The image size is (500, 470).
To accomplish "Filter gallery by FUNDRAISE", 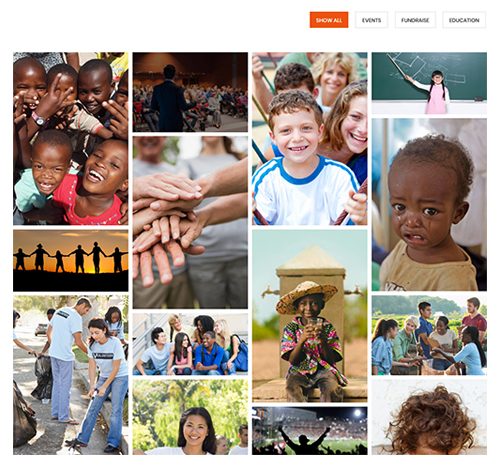I will (x=415, y=20).
